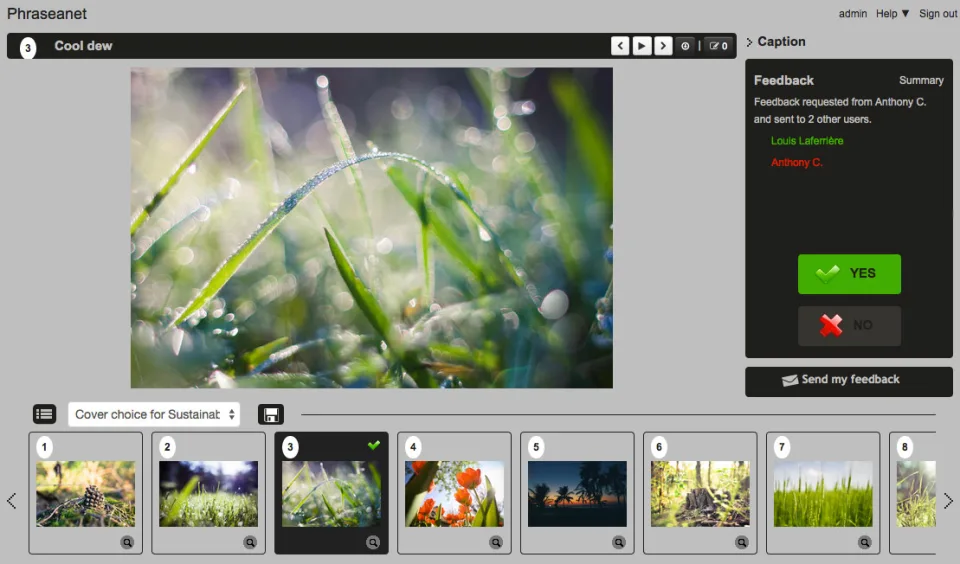Open the notes counter showing 0
The width and height of the screenshot is (960, 564).
click(x=719, y=46)
